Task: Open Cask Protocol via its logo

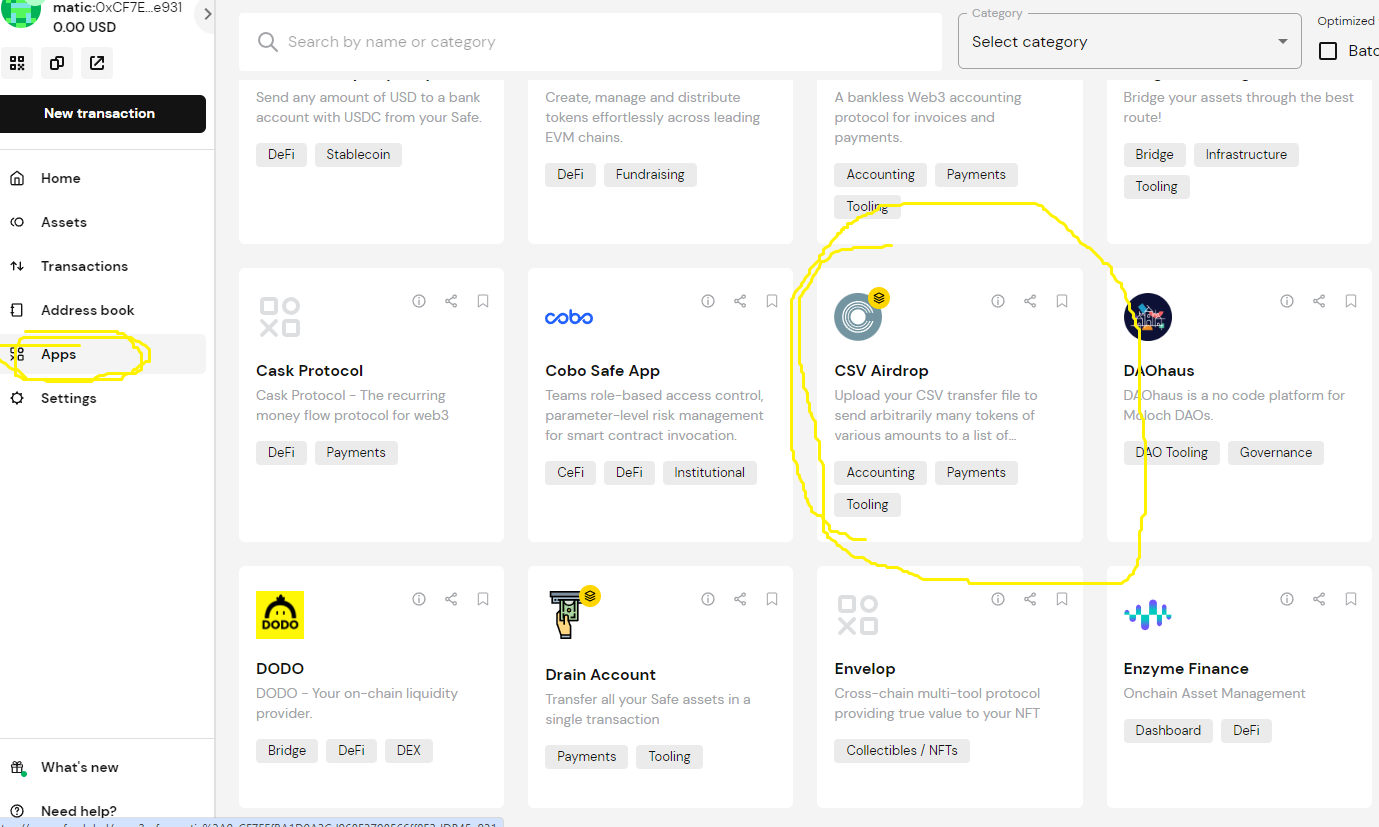Action: 280,317
